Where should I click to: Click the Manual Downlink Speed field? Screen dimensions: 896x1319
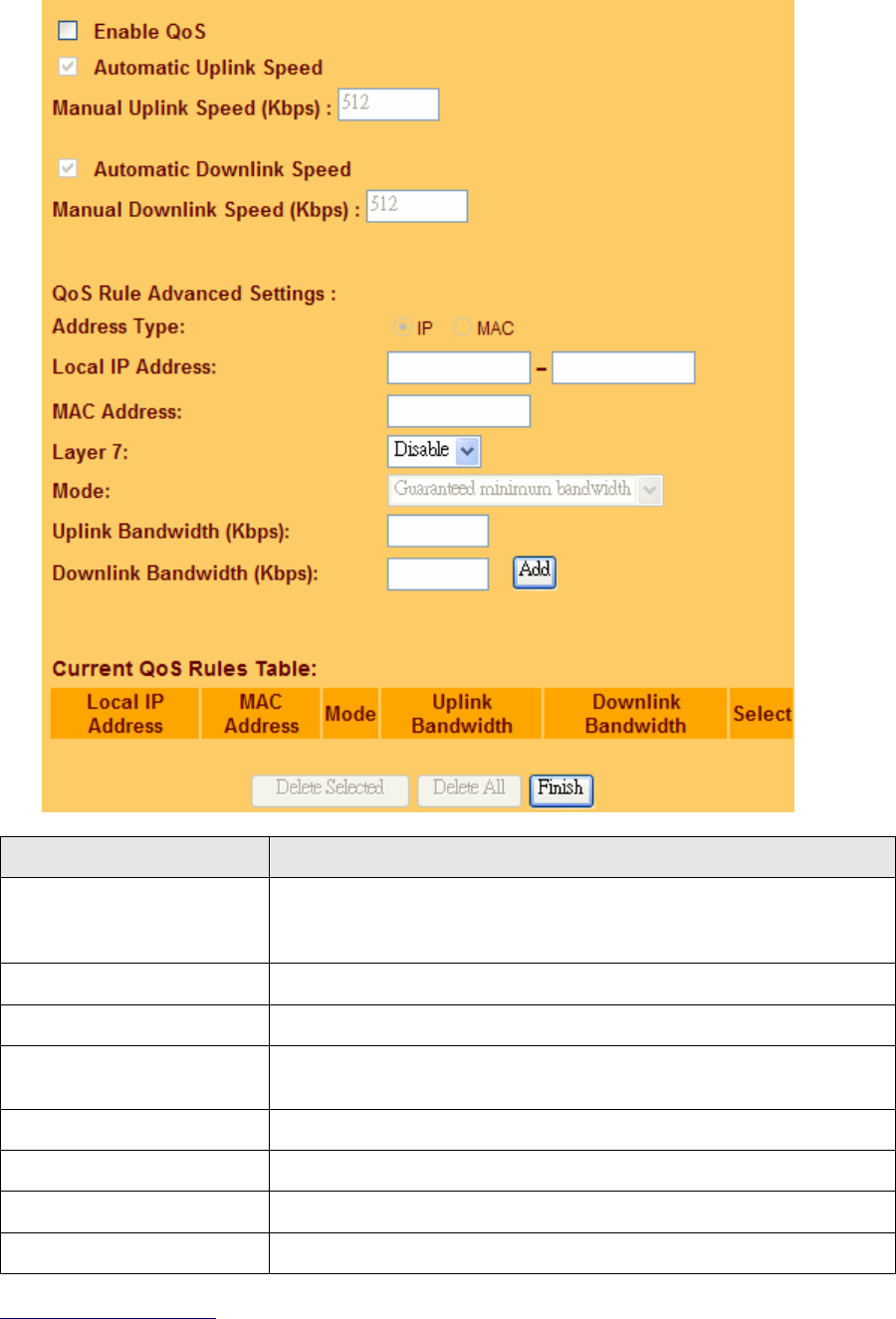pyautogui.click(x=416, y=205)
